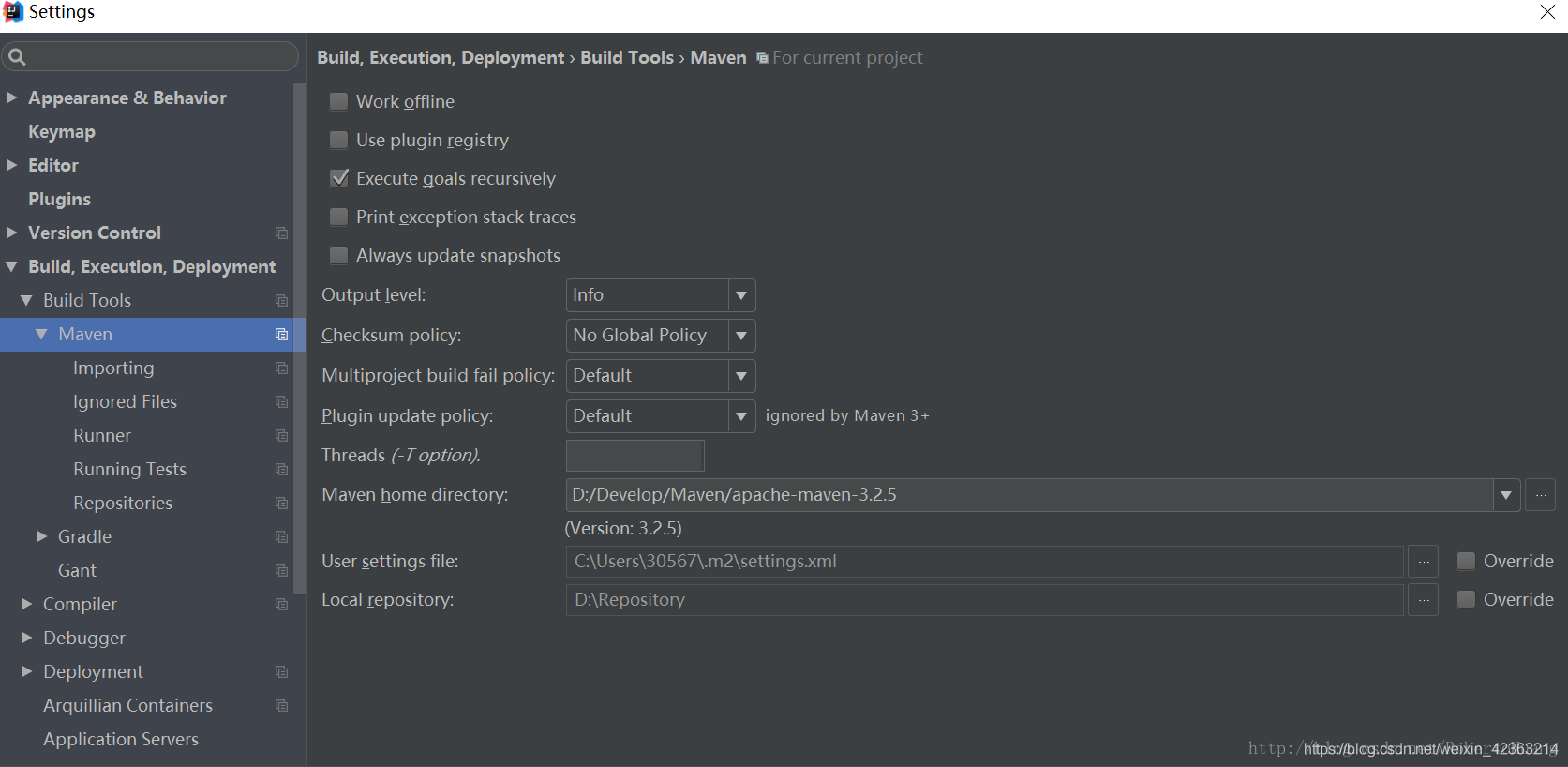Collapse Build, Execution, Deployment section
The width and height of the screenshot is (1568, 767).
(x=12, y=266)
